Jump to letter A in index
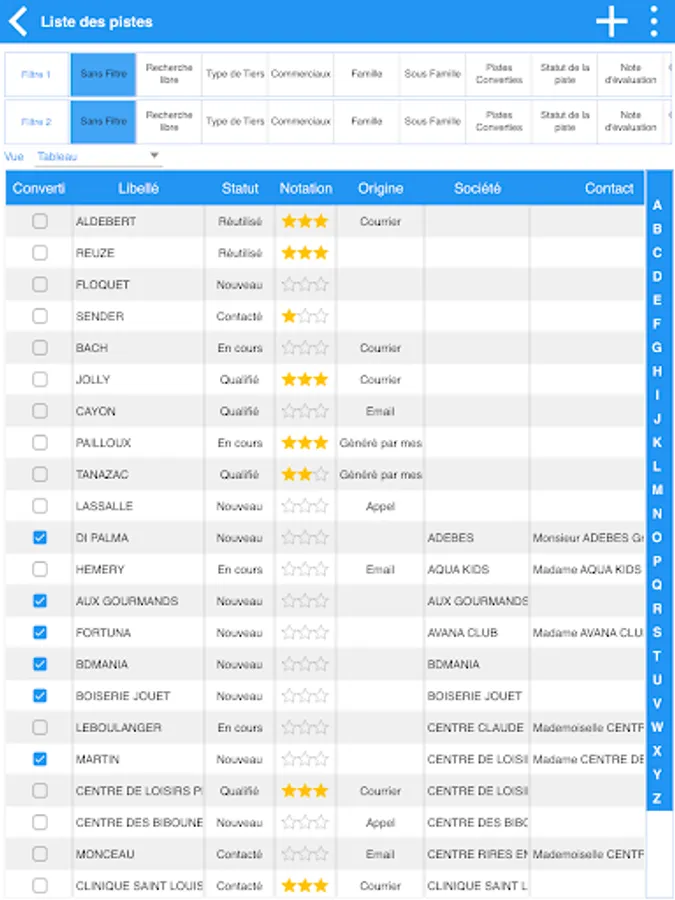The width and height of the screenshot is (675, 900). [x=657, y=205]
